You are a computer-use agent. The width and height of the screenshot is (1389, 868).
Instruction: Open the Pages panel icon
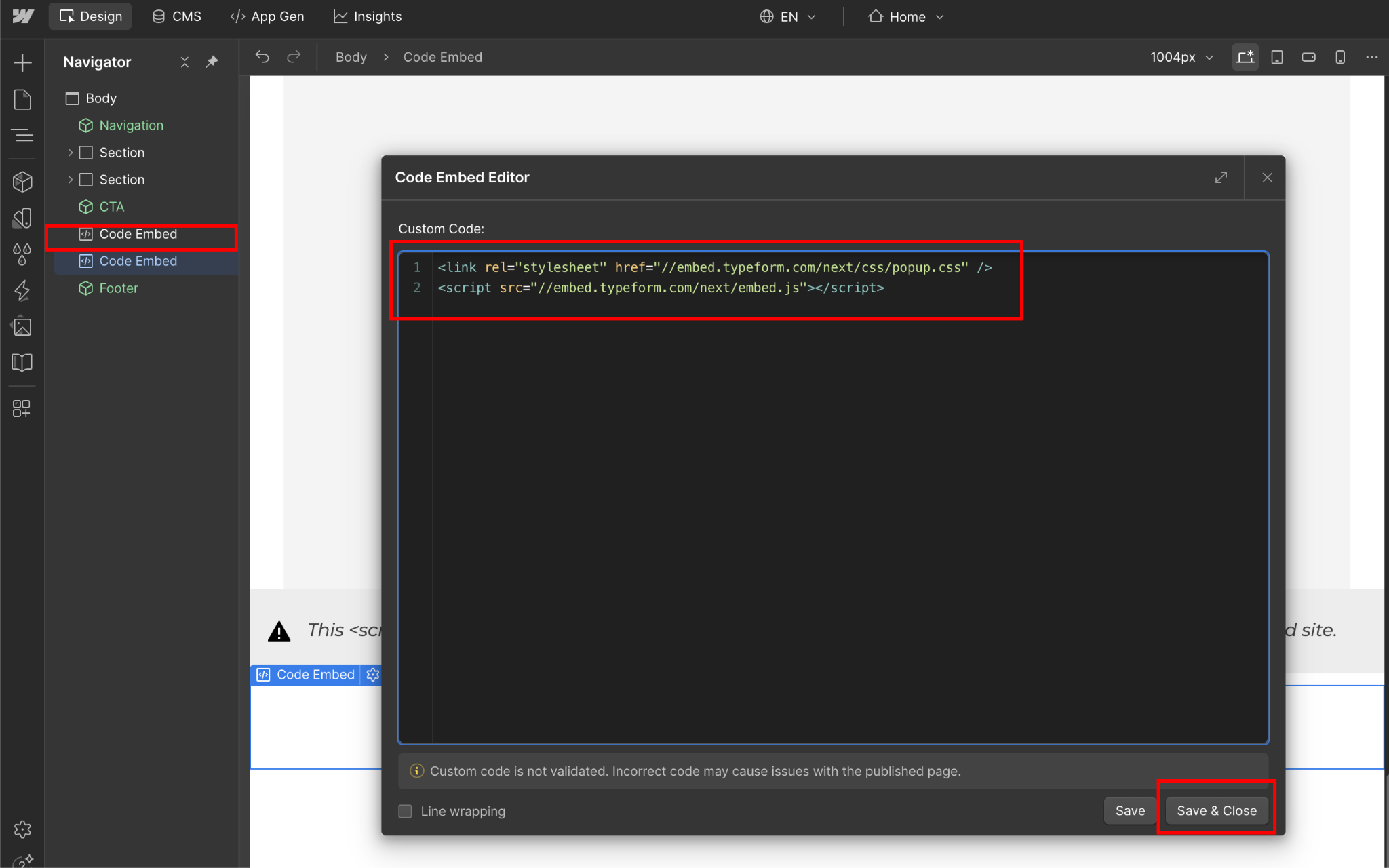pos(22,100)
